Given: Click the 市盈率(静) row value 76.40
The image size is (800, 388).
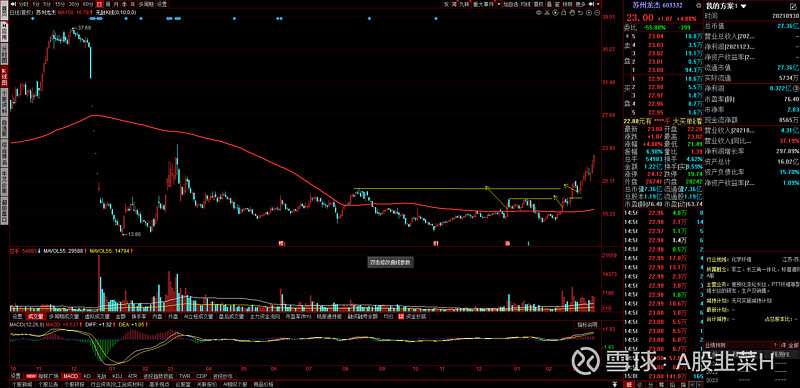Looking at the screenshot, I should 791,99.
